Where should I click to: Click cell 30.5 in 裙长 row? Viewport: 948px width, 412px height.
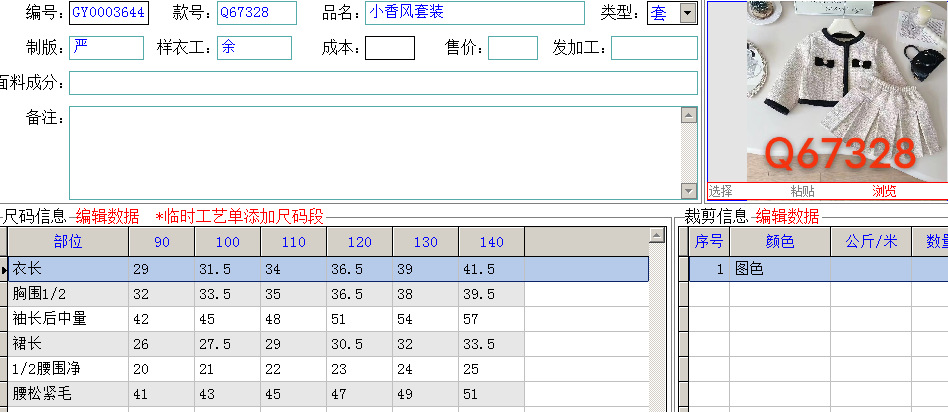[359, 344]
